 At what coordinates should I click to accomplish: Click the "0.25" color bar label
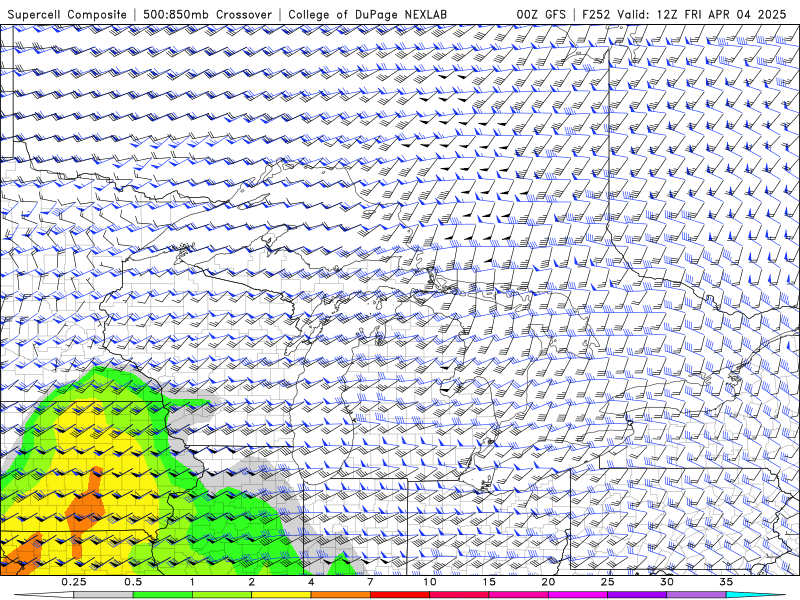74,582
